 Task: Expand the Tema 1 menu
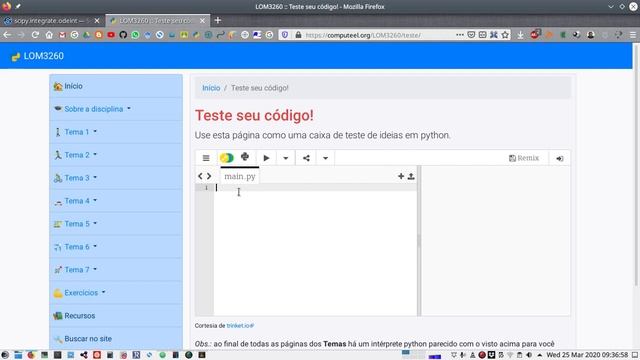[116, 132]
